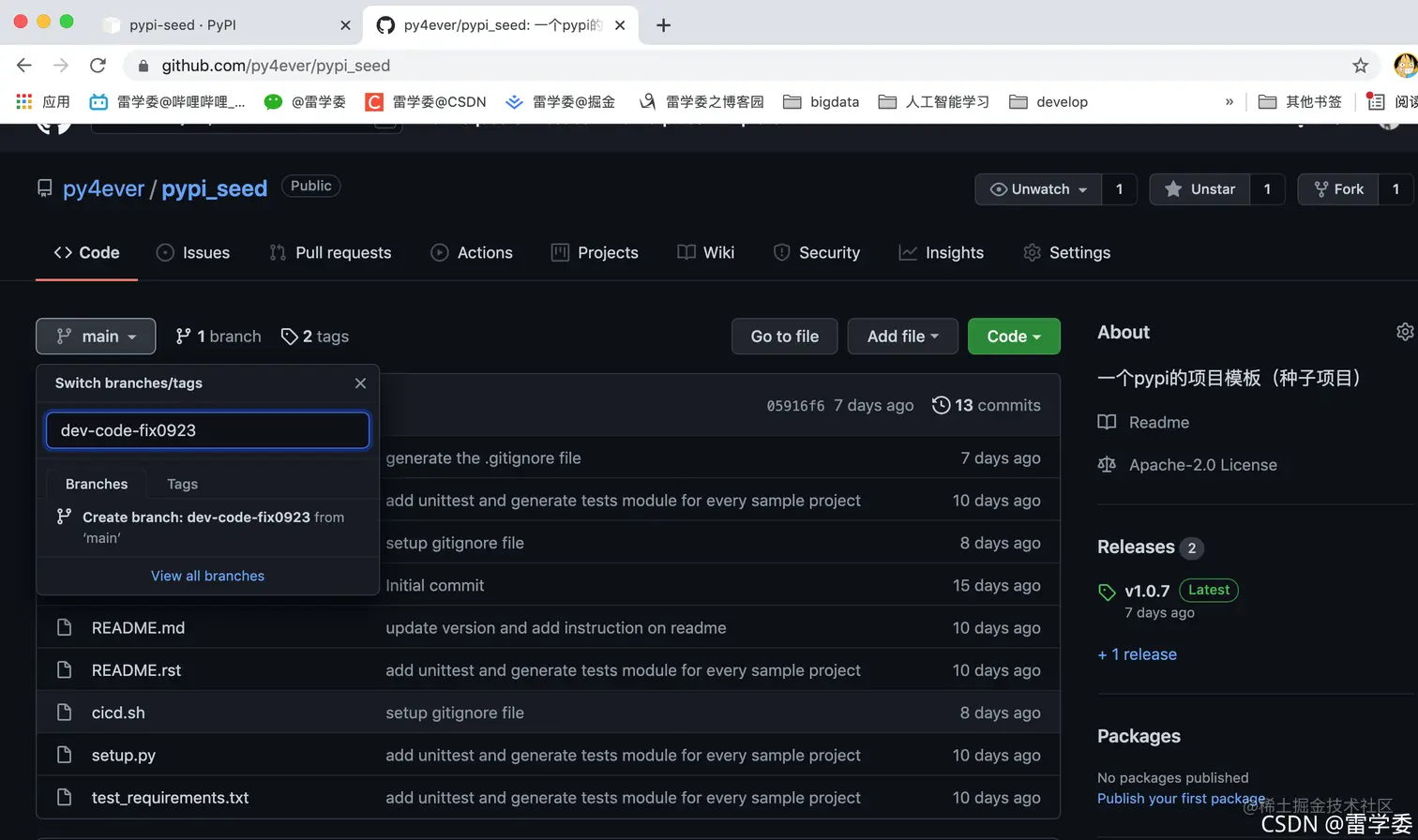The height and width of the screenshot is (840, 1418).
Task: Open the green Code dropdown
Action: pos(1014,337)
